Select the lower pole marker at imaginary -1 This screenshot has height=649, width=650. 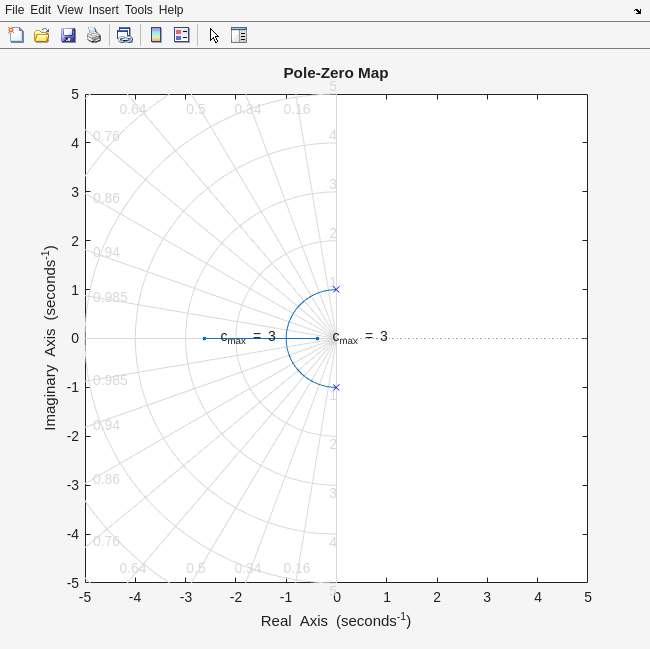[336, 387]
